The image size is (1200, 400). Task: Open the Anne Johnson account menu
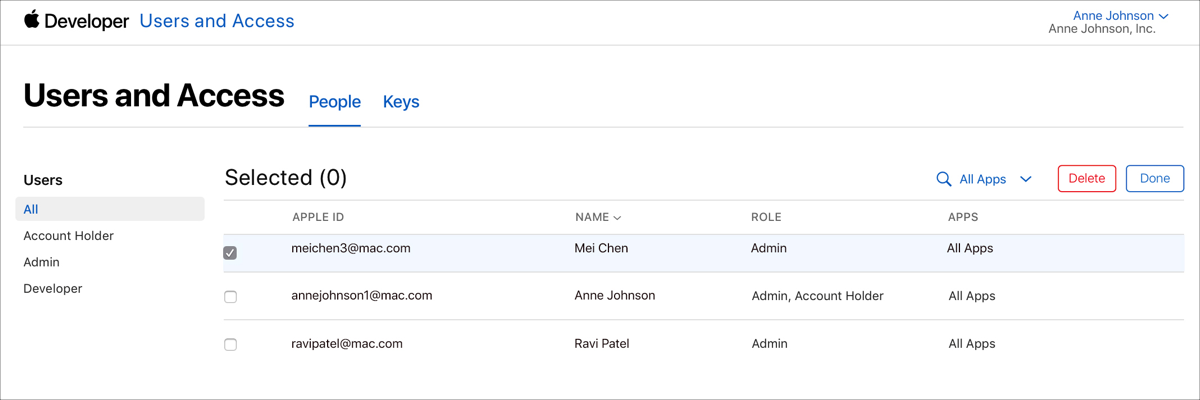click(x=1120, y=16)
